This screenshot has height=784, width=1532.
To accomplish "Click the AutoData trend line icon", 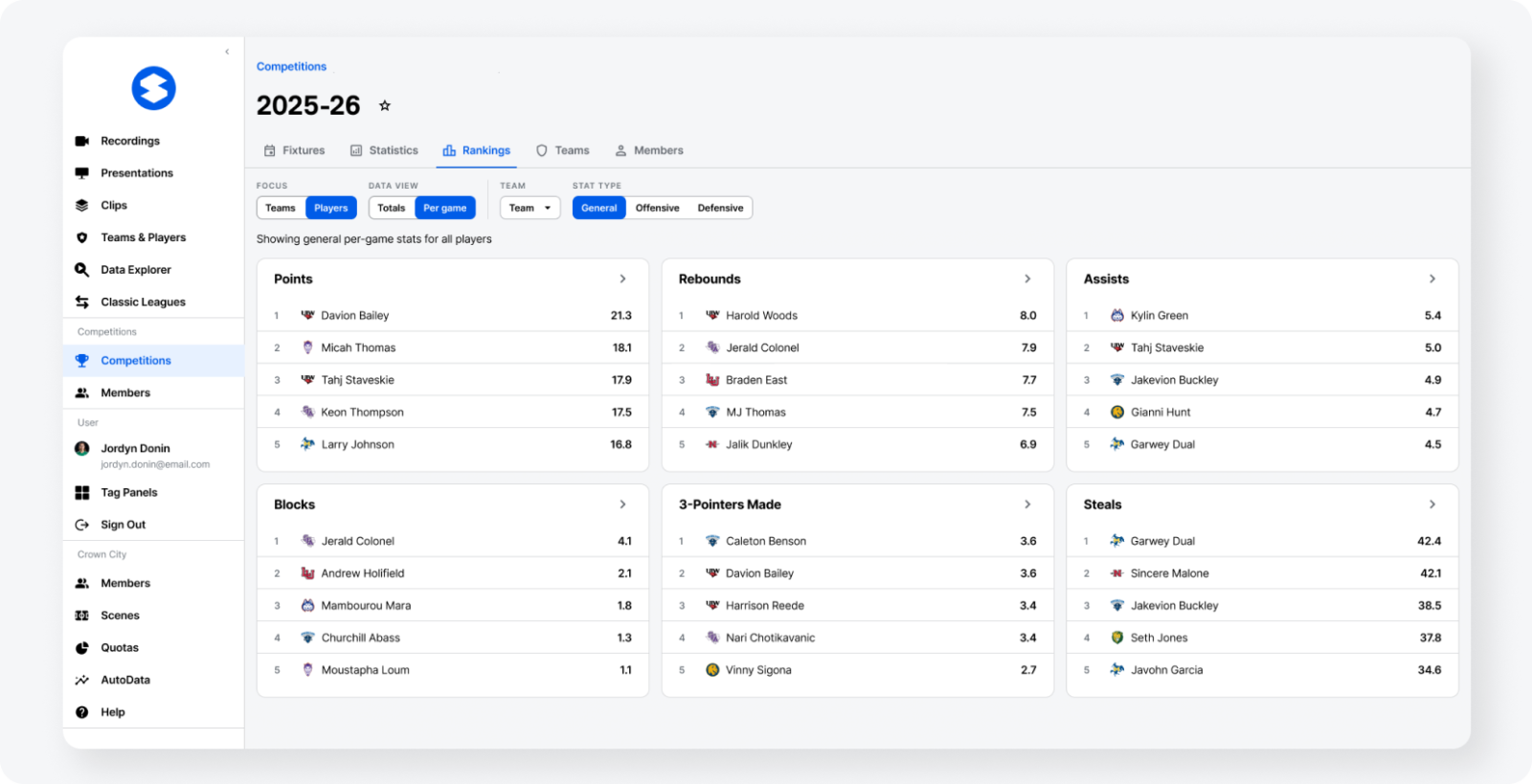I will pyautogui.click(x=82, y=680).
